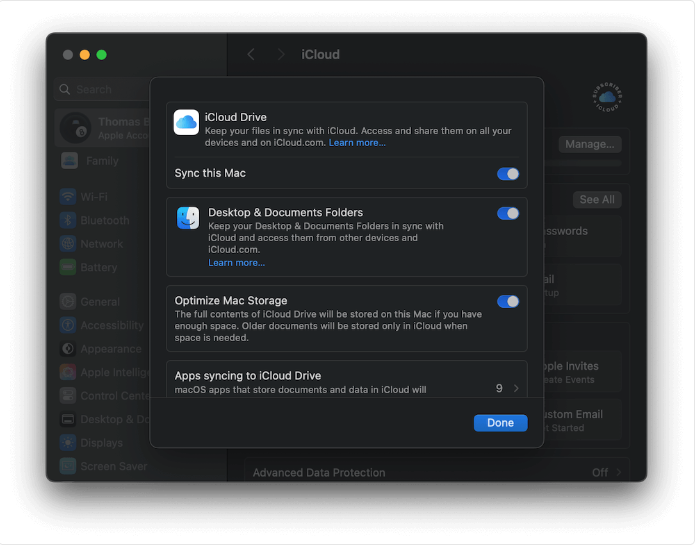Click the Family sidebar icon
This screenshot has height=545, width=695.
pos(70,160)
